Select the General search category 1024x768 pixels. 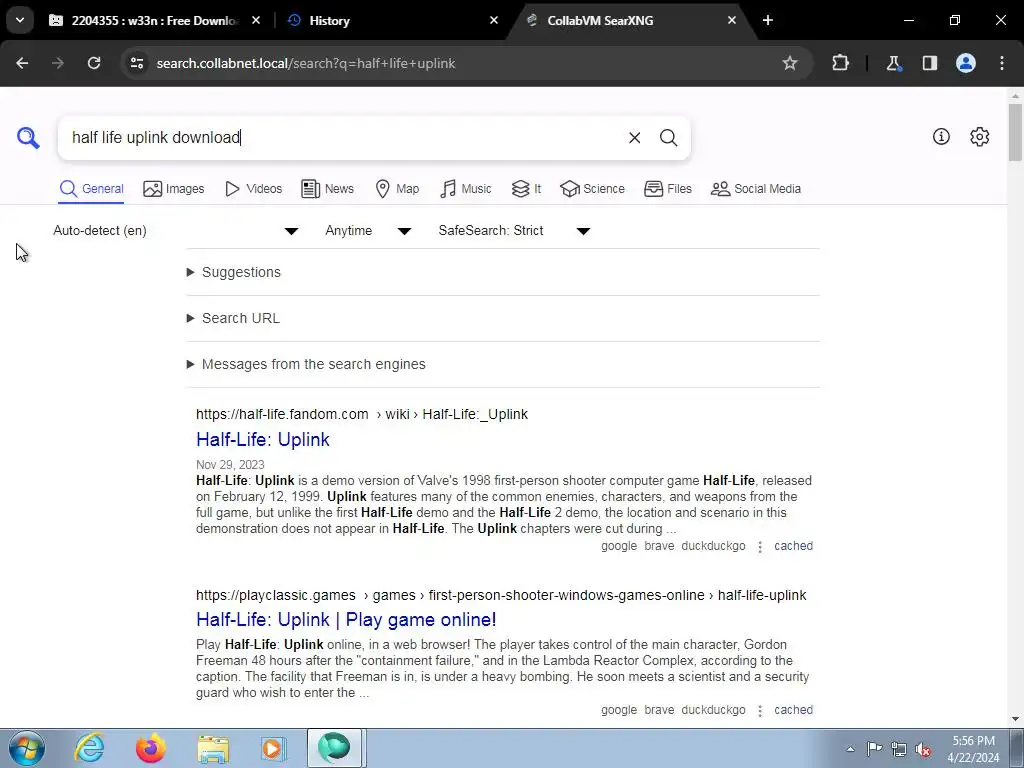(91, 189)
